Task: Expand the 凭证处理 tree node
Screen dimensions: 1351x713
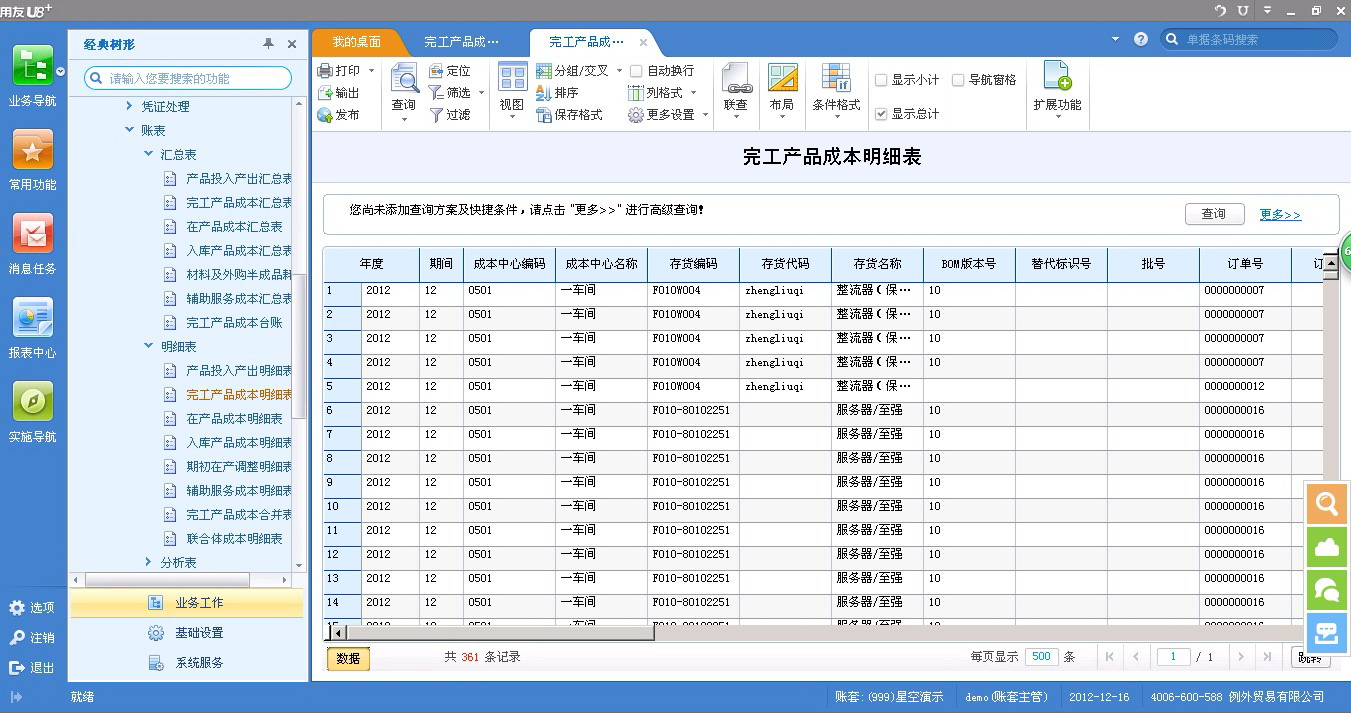Action: [x=129, y=106]
